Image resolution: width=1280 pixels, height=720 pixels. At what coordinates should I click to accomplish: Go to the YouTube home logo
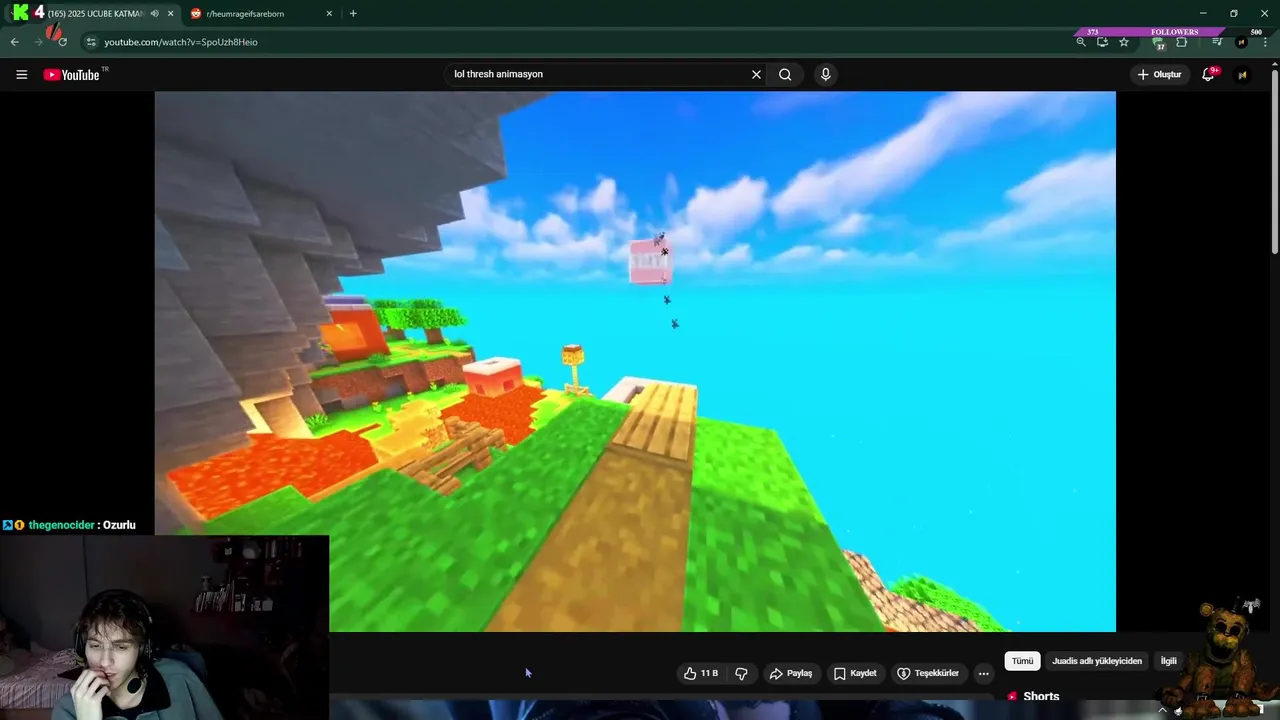click(x=72, y=74)
